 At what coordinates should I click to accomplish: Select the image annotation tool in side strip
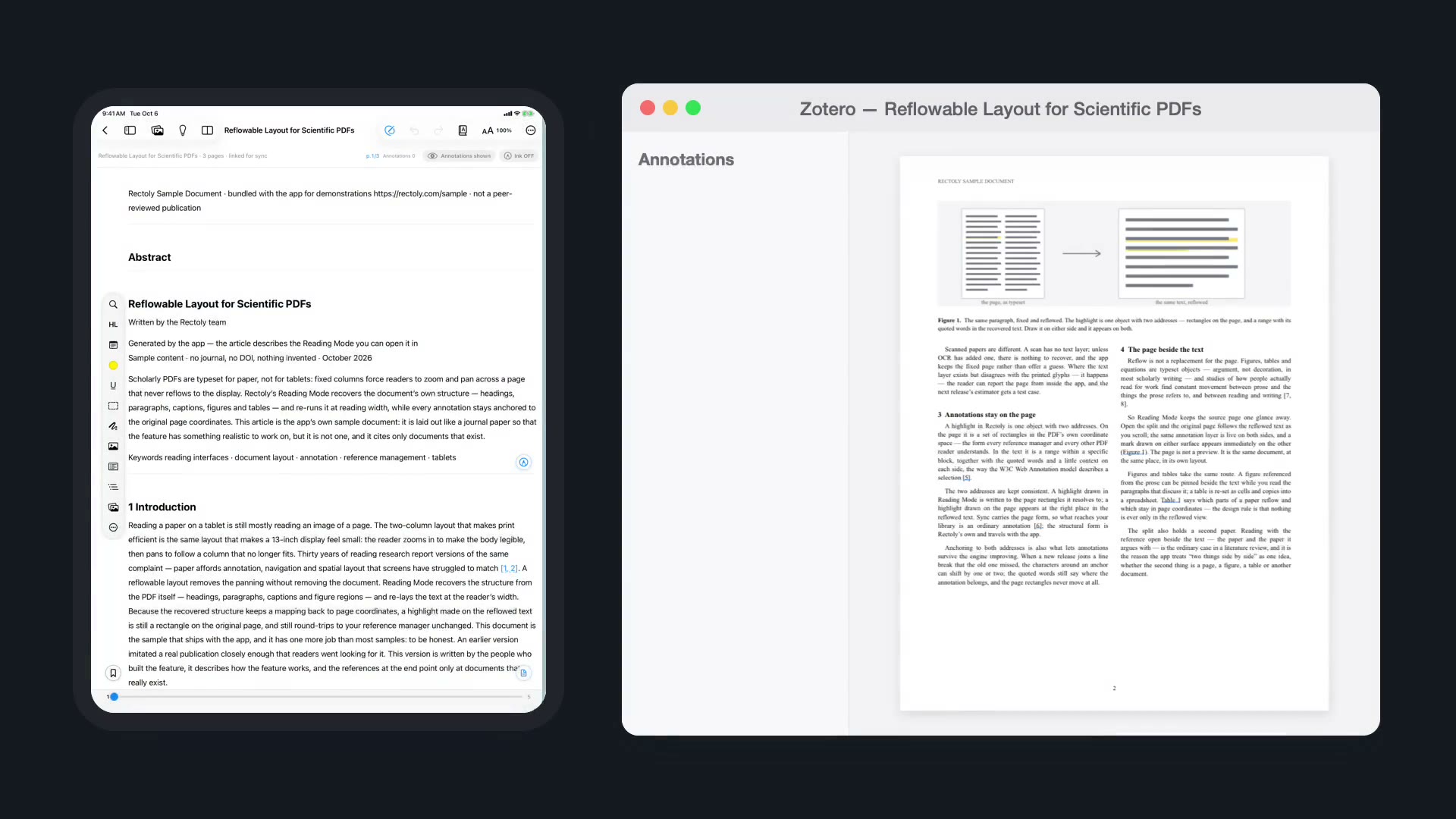(x=113, y=447)
